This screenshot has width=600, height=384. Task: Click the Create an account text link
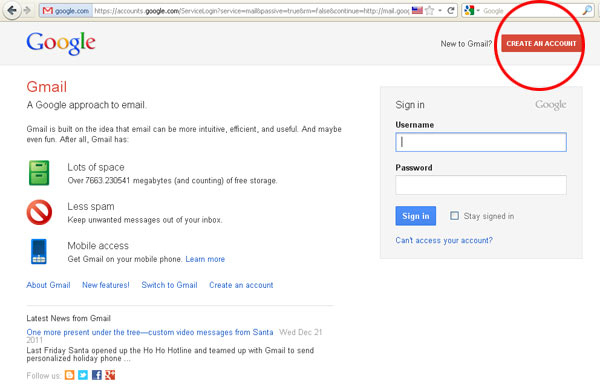click(x=241, y=285)
